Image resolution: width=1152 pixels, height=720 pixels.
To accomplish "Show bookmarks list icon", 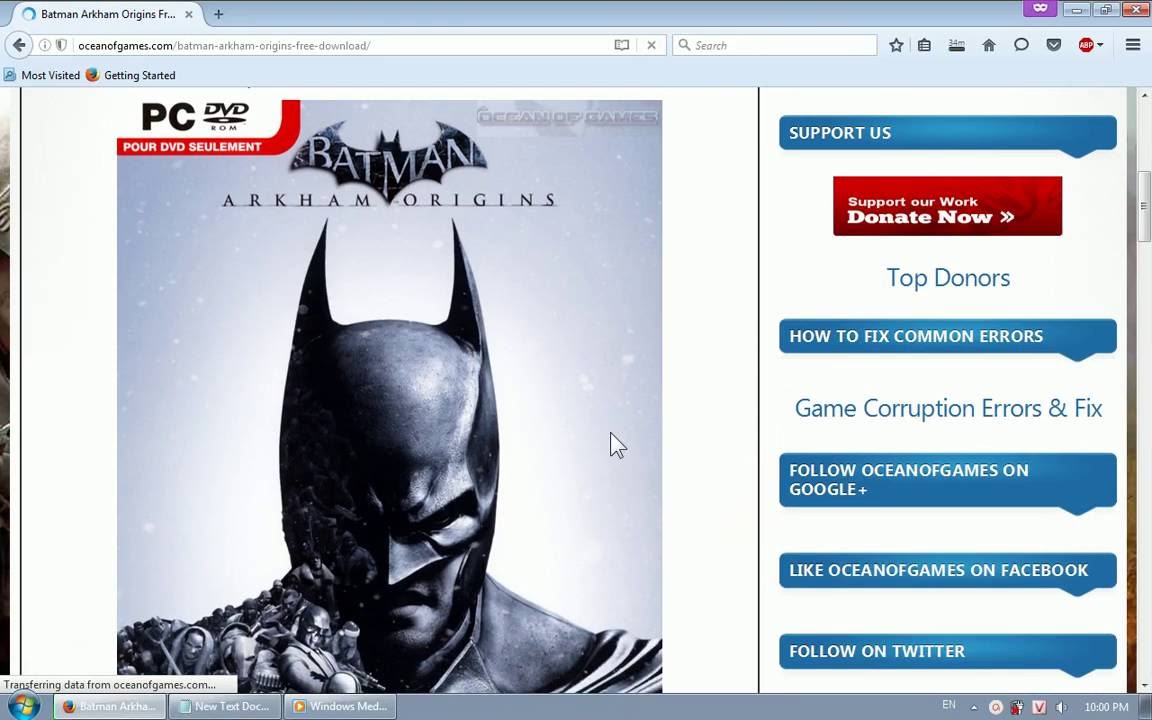I will pyautogui.click(x=924, y=46).
